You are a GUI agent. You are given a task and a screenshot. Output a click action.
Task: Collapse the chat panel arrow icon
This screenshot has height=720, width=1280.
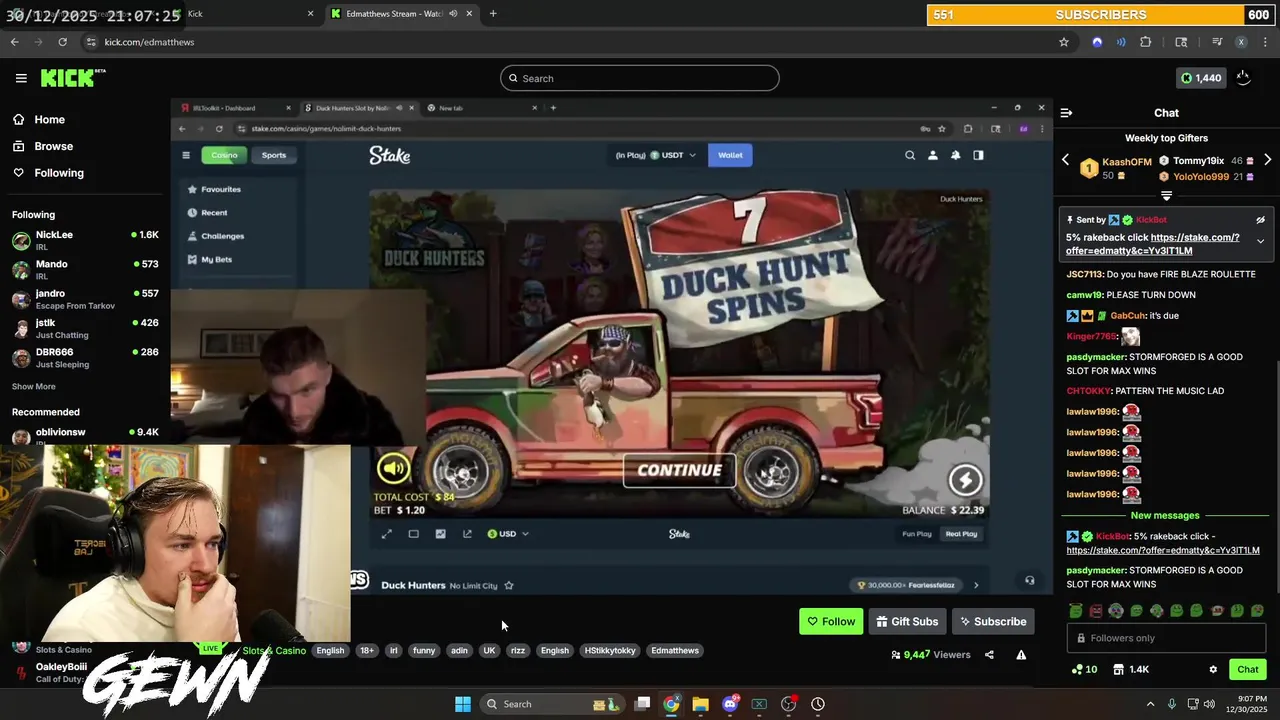coord(1066,113)
